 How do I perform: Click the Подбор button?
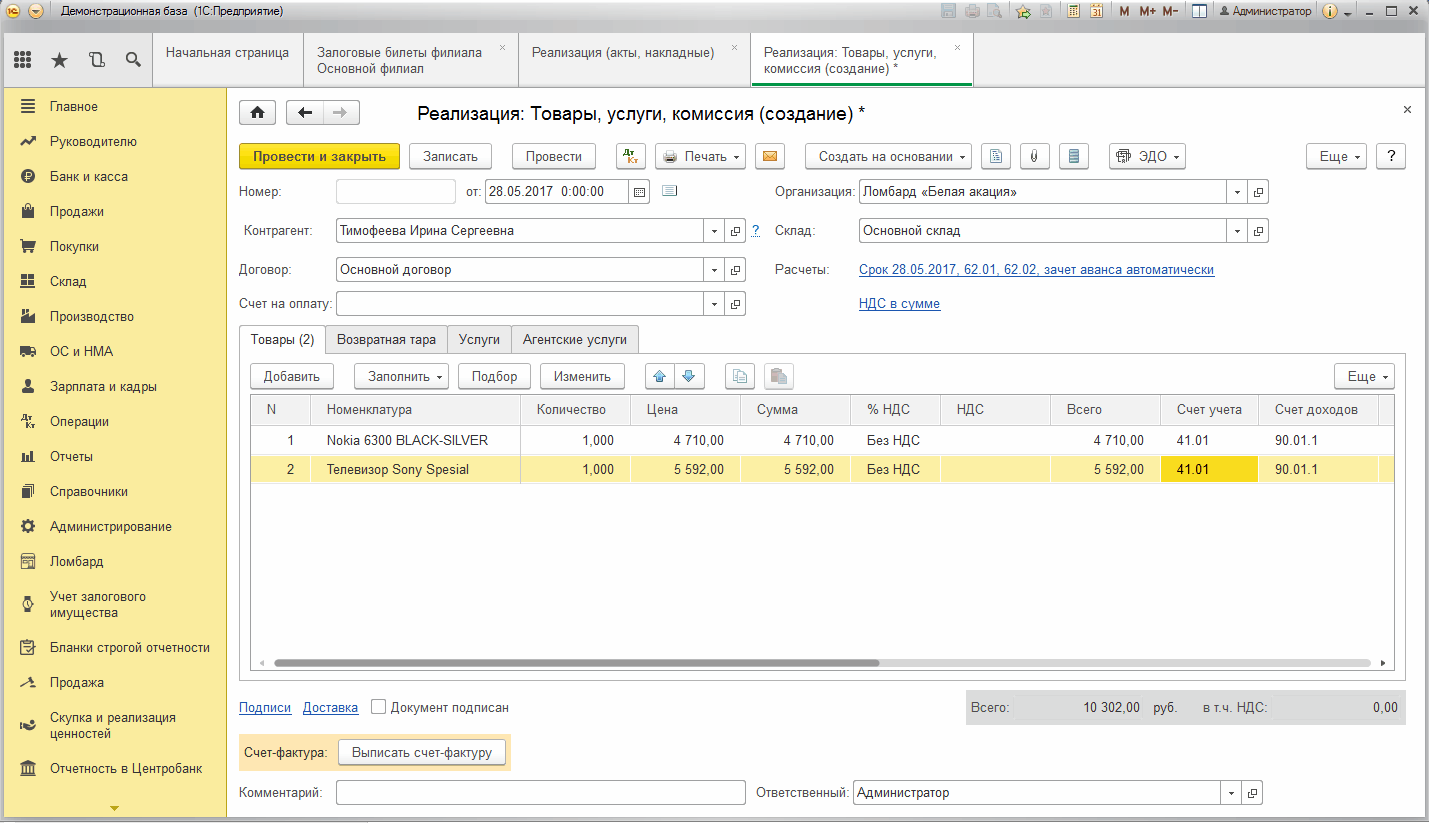click(x=494, y=376)
